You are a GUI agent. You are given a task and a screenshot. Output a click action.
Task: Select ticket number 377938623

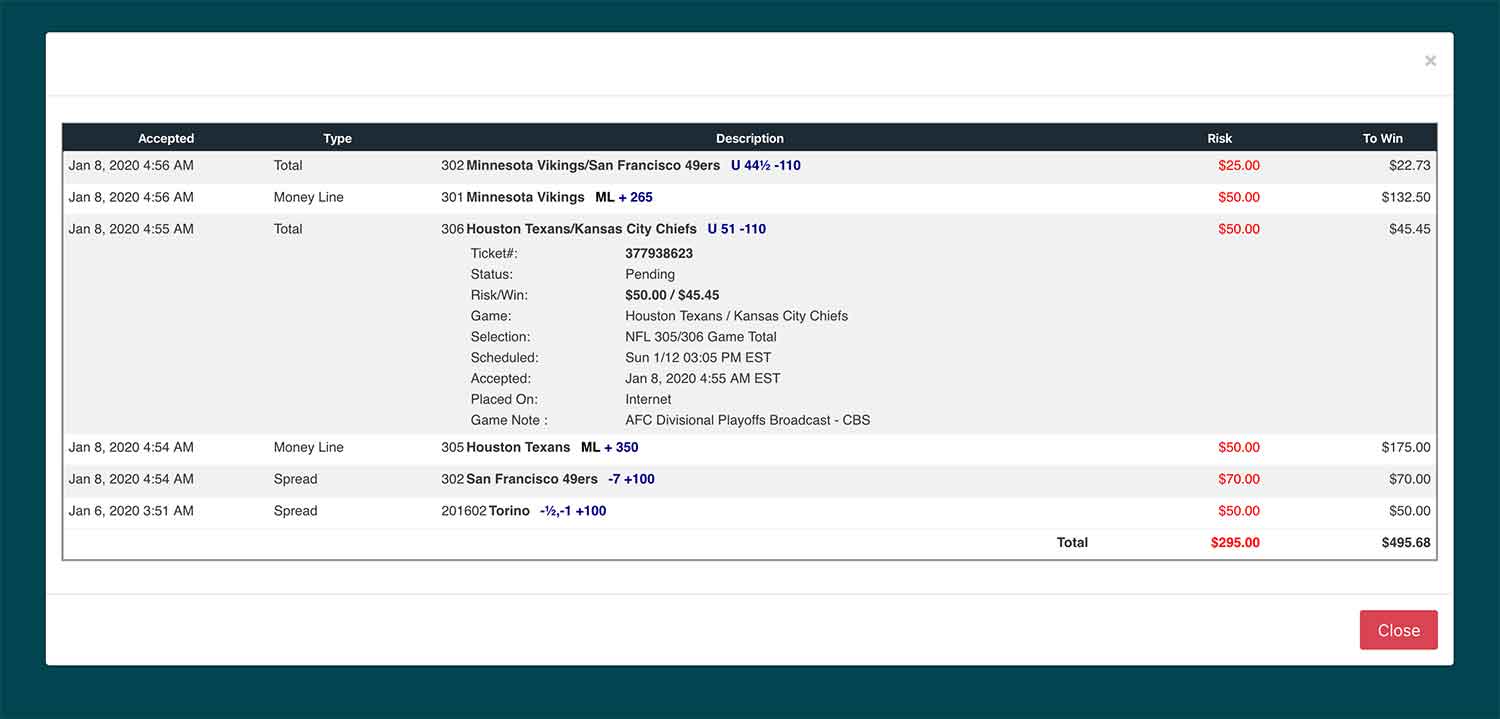click(659, 253)
